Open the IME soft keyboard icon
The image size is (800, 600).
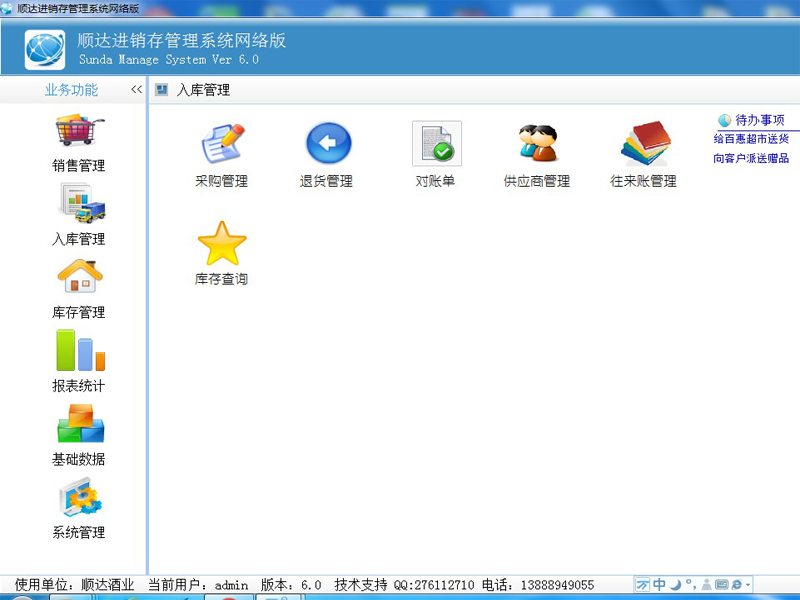[x=721, y=584]
